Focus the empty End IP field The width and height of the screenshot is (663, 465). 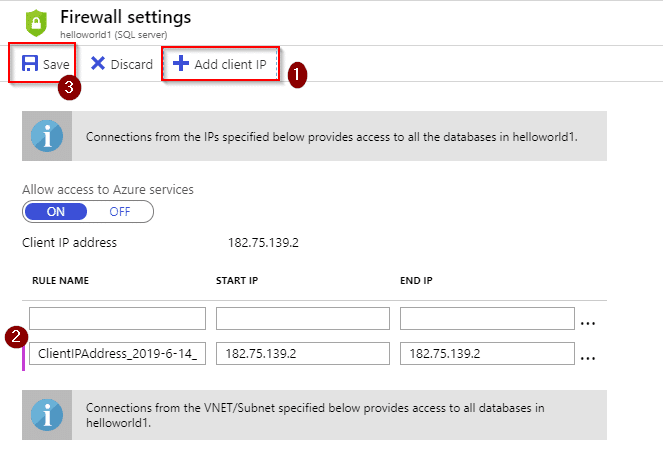[487, 318]
